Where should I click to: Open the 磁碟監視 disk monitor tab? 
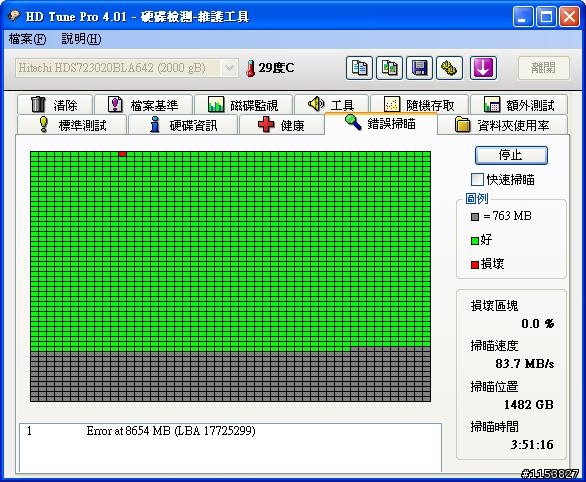click(x=243, y=105)
